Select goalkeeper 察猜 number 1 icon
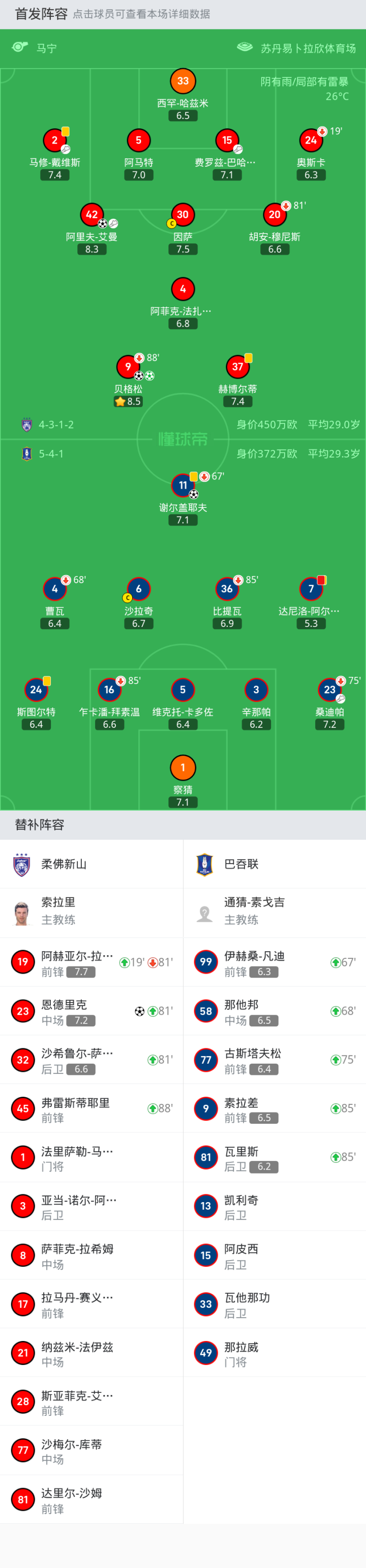Screen dimensions: 366x1568 point(183,767)
